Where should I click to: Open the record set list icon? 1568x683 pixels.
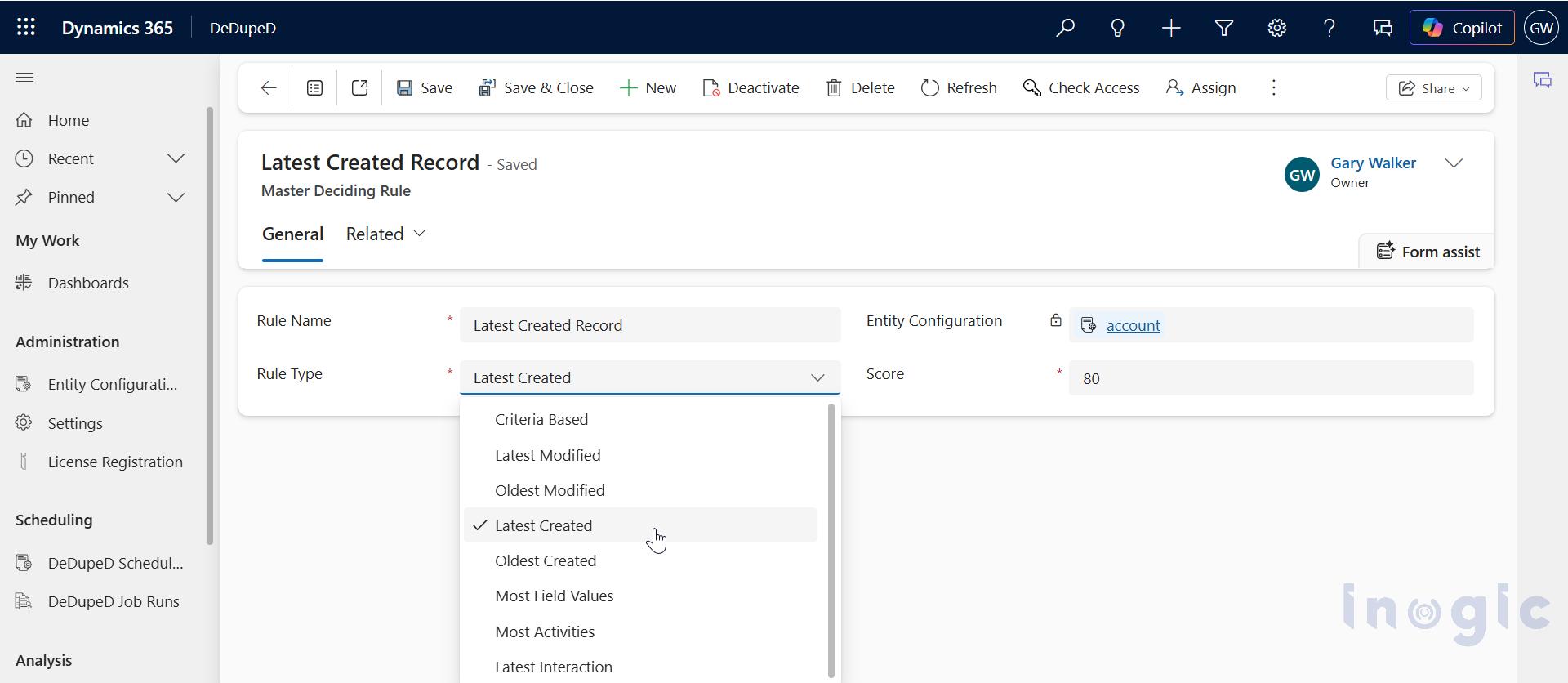pos(315,88)
